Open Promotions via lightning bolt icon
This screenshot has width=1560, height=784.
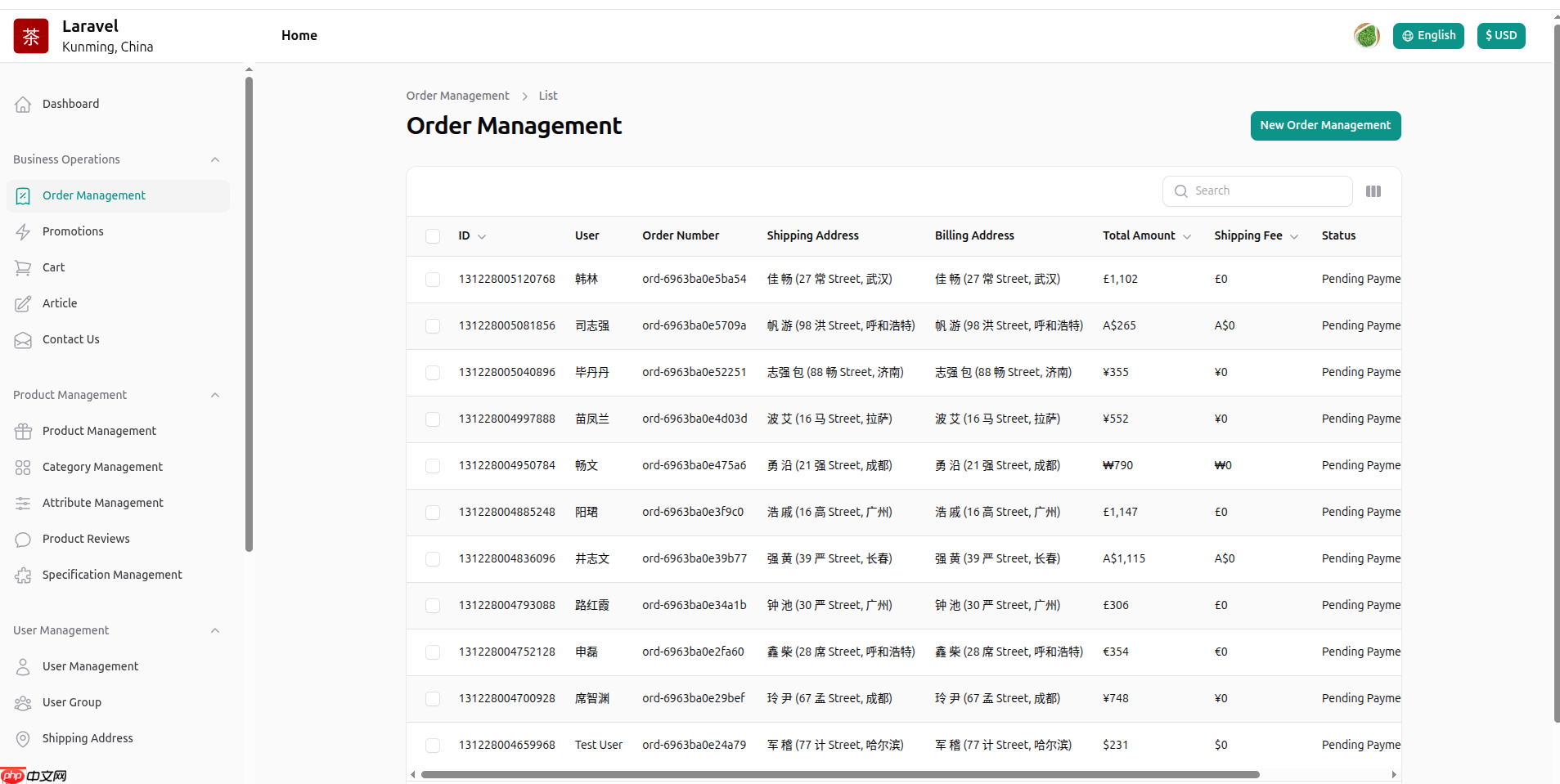coord(23,232)
